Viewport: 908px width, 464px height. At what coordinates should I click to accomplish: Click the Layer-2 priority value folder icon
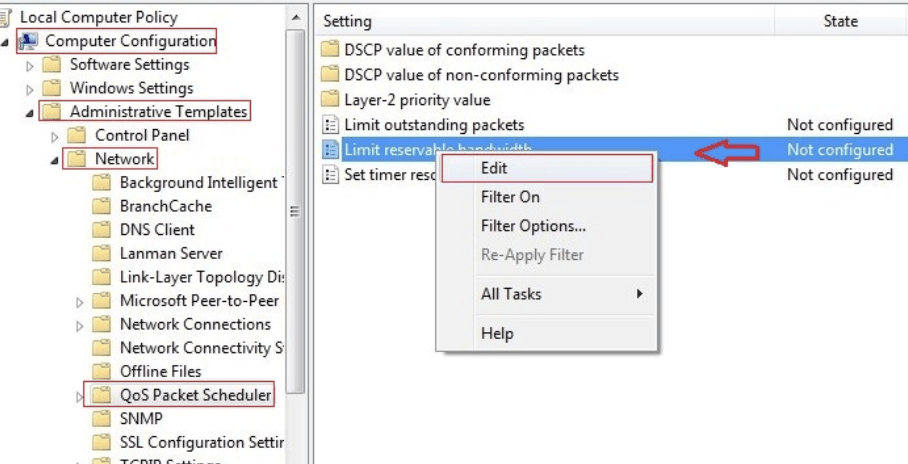(330, 100)
